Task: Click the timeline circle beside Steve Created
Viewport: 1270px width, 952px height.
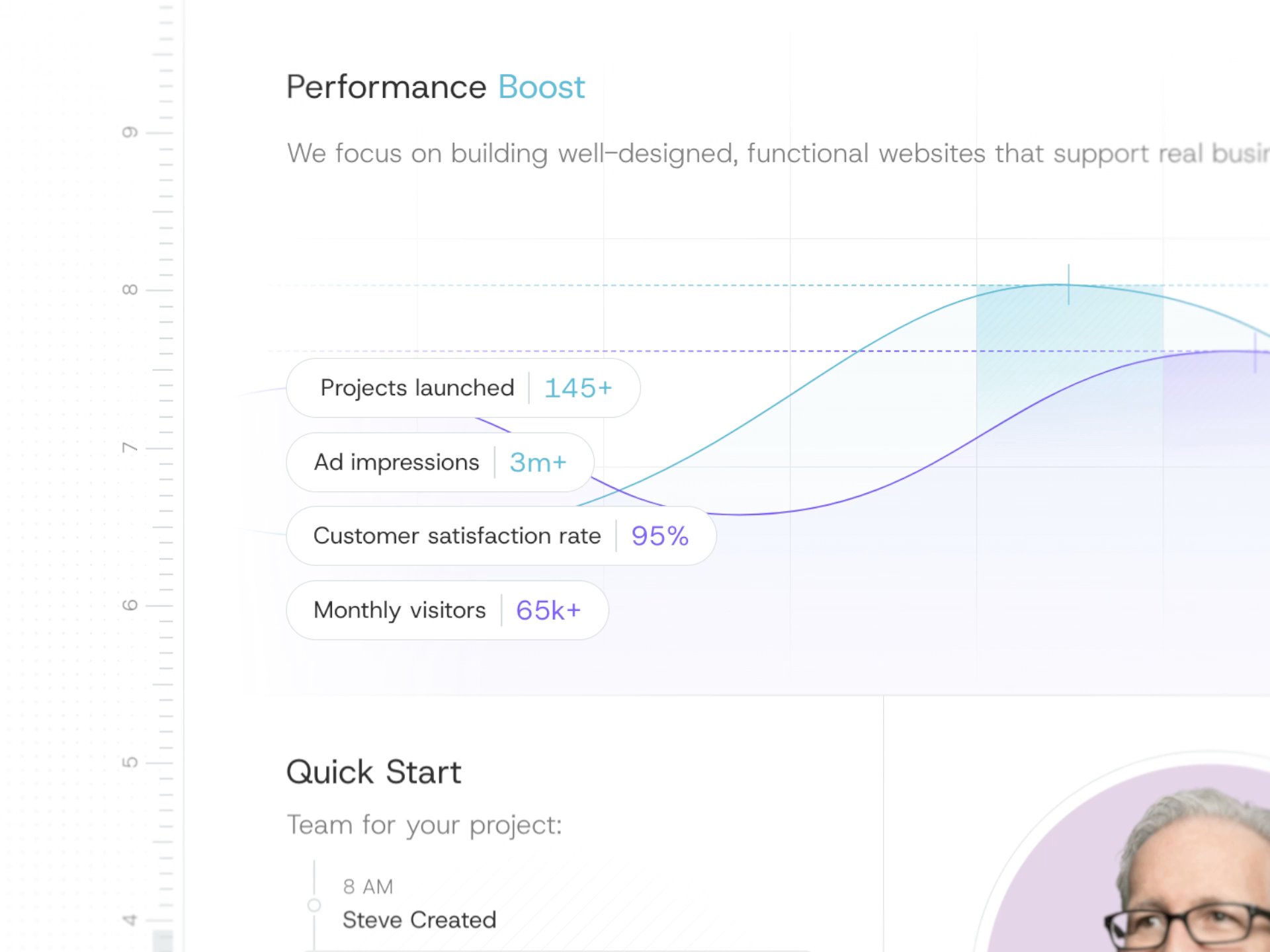Action: (314, 905)
